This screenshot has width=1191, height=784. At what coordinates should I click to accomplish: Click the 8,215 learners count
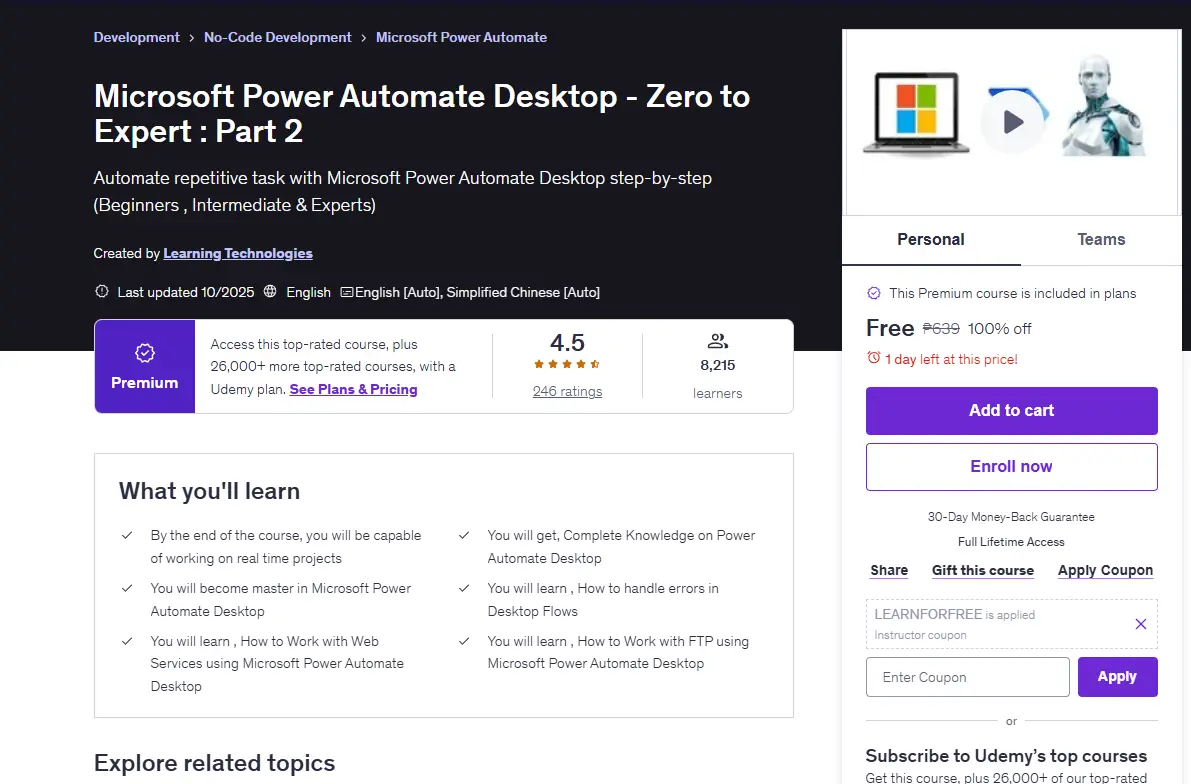pyautogui.click(x=718, y=365)
